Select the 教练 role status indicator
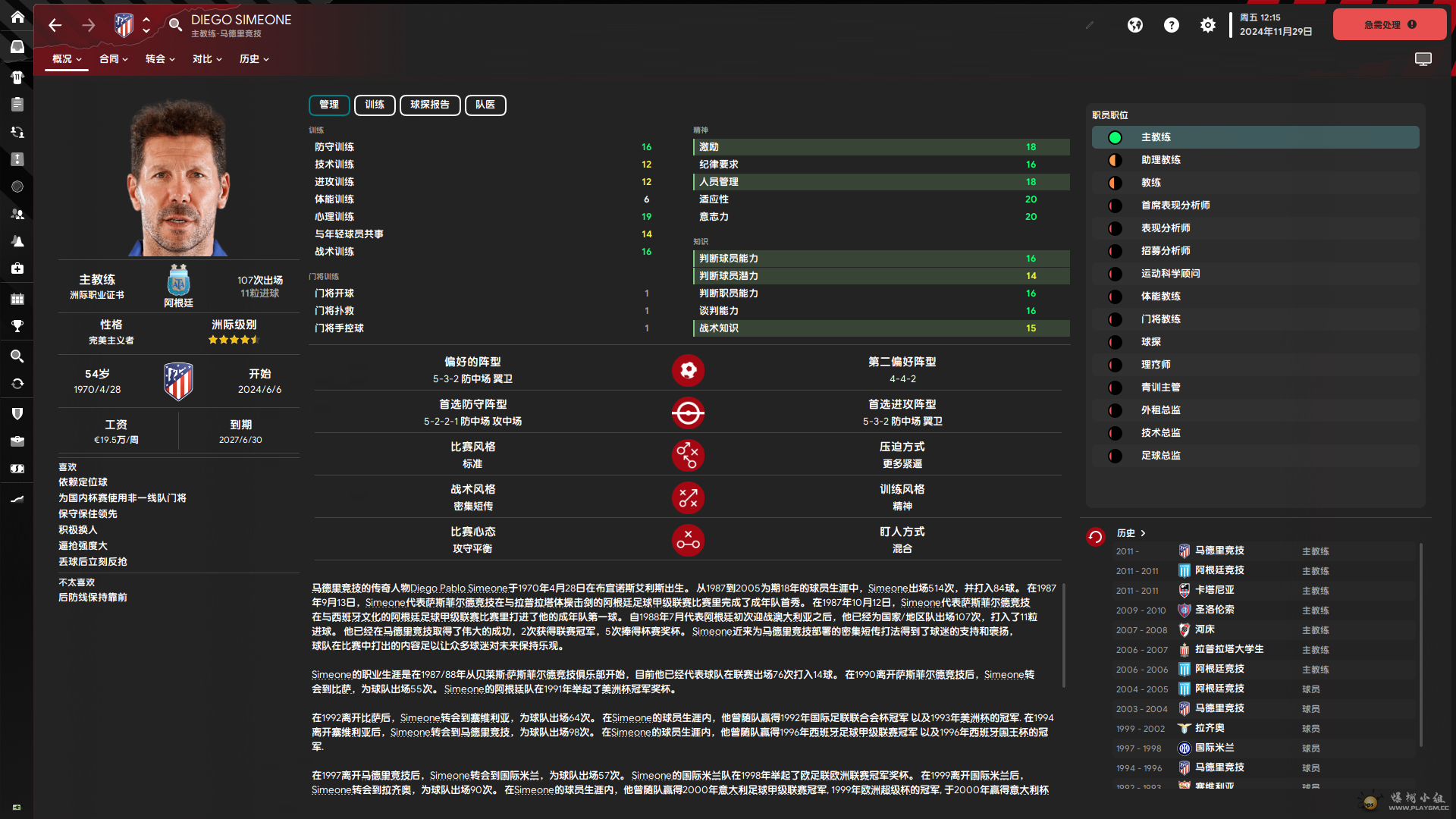Screen dimensions: 1456x819 pyautogui.click(x=1115, y=183)
